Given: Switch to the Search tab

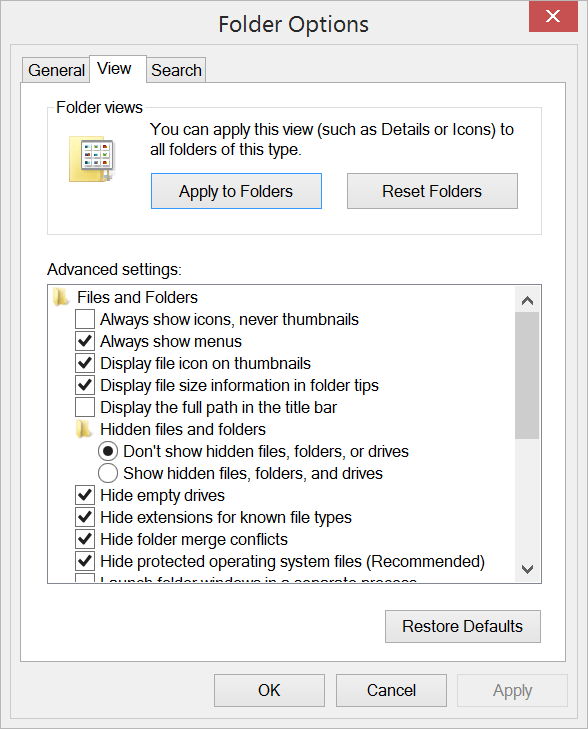Looking at the screenshot, I should [176, 70].
